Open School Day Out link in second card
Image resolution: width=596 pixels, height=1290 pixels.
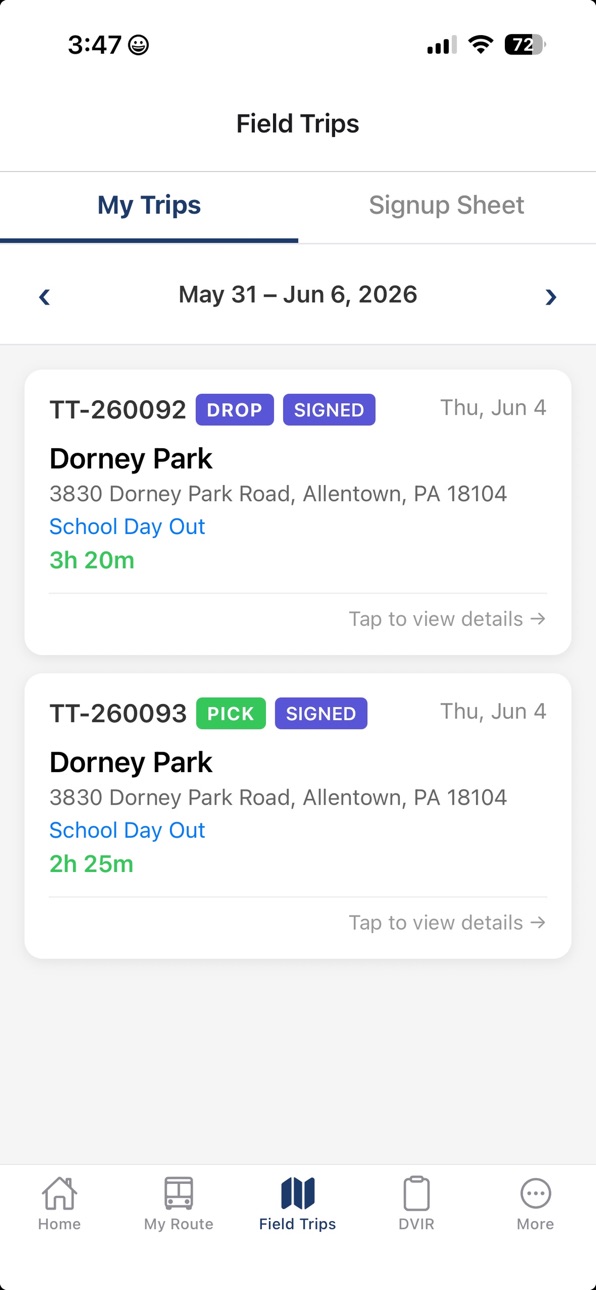[127, 831]
